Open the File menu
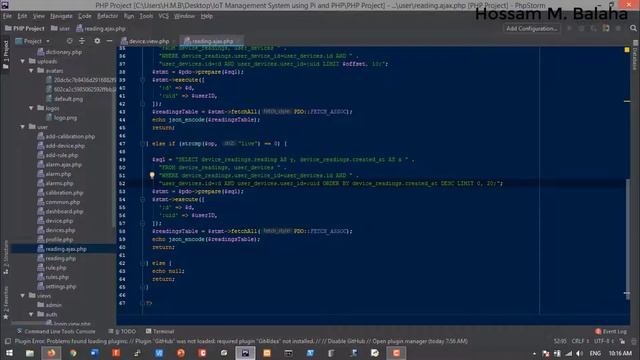Screen dimensions: 640x360 pos(7,16)
